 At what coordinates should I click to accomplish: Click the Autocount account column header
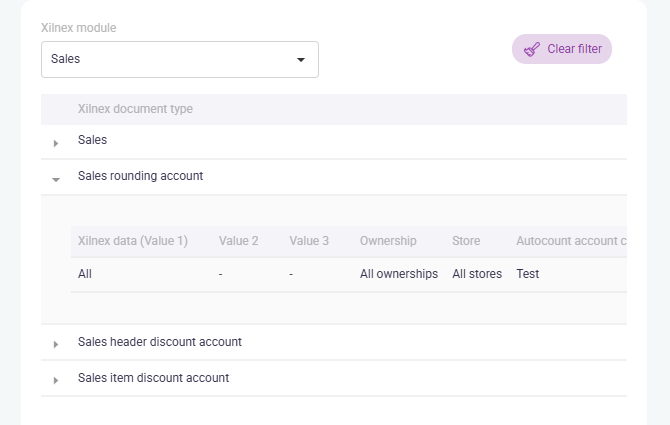pos(570,241)
